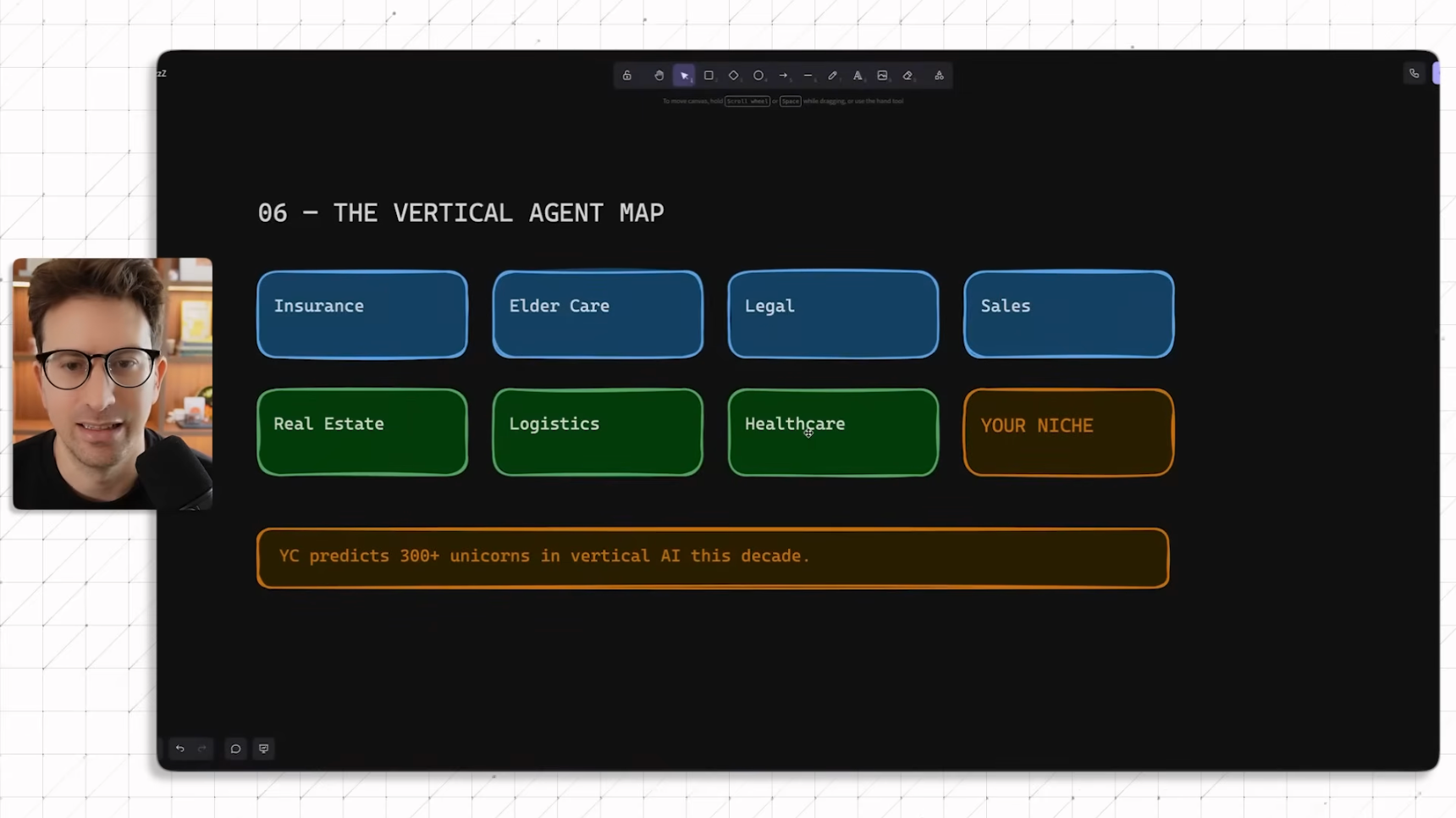Open the comments chat bubble
The image size is (1456, 818).
tap(235, 749)
